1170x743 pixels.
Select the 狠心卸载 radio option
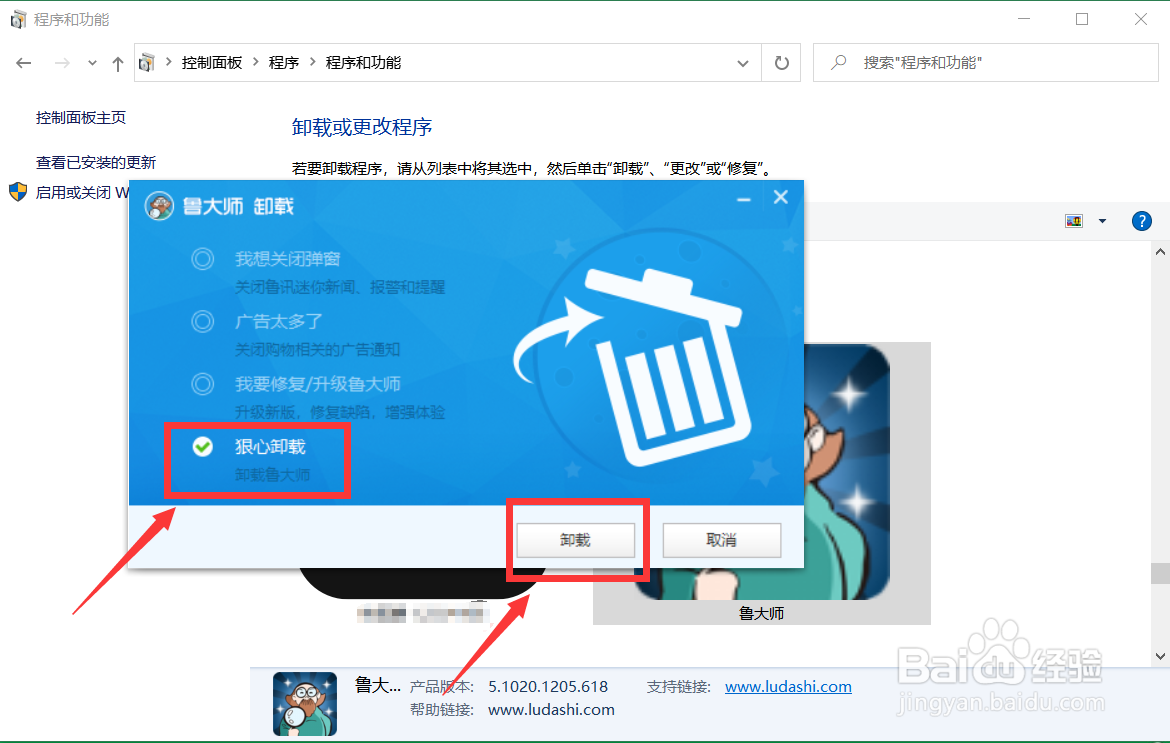203,447
